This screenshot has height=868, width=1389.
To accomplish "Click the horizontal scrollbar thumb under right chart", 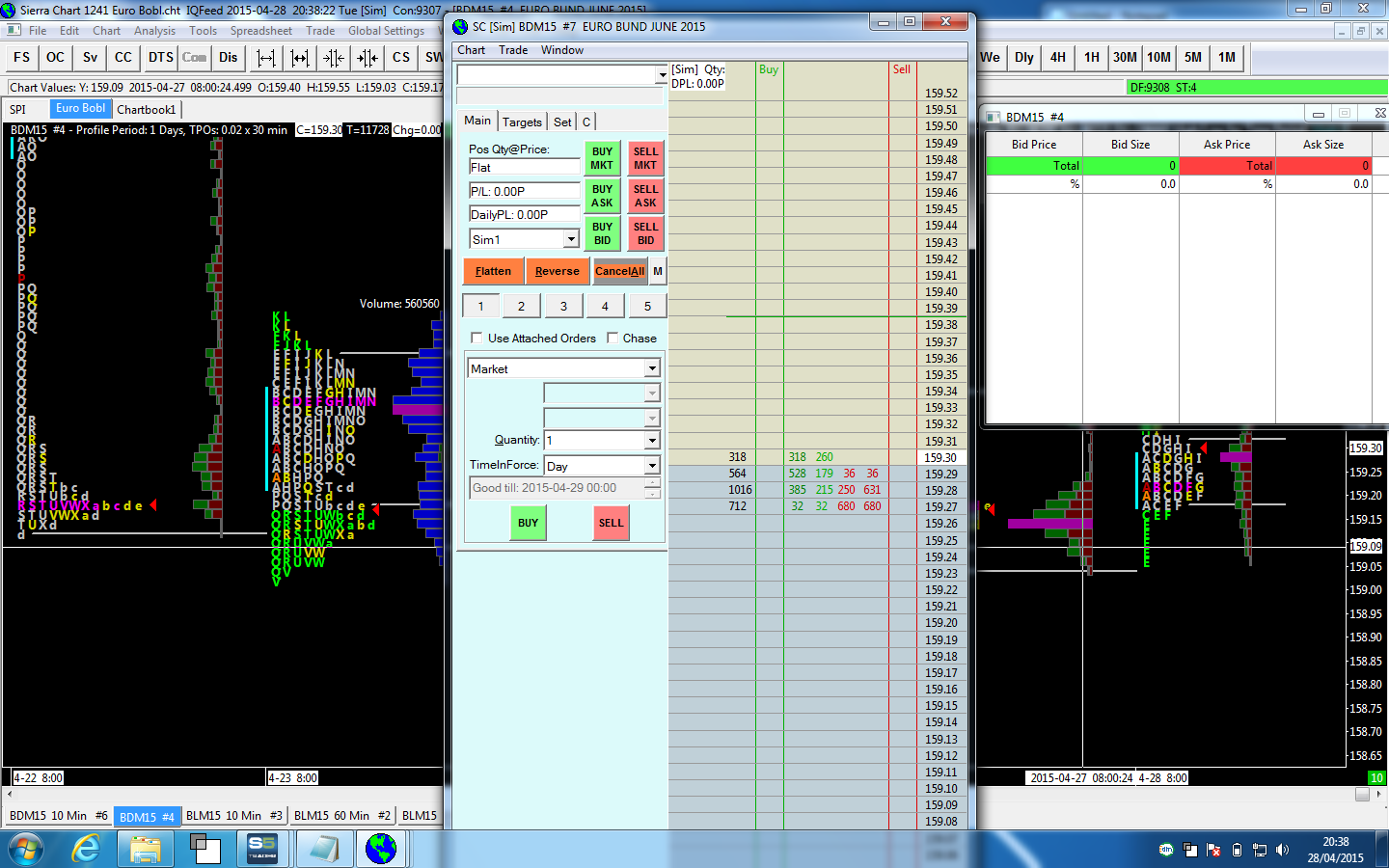I will [x=1362, y=795].
